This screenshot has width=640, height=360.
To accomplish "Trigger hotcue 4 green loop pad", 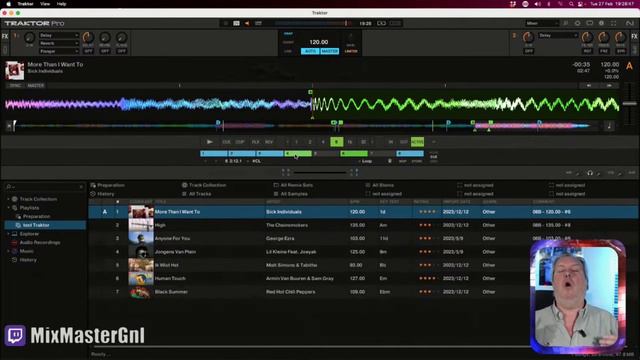I will point(298,153).
